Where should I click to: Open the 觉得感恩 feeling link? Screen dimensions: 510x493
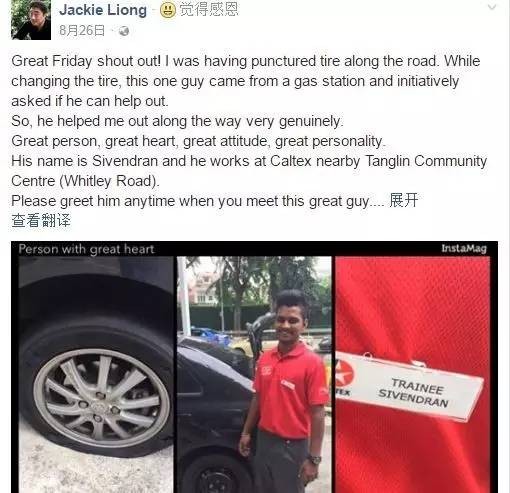[x=209, y=9]
